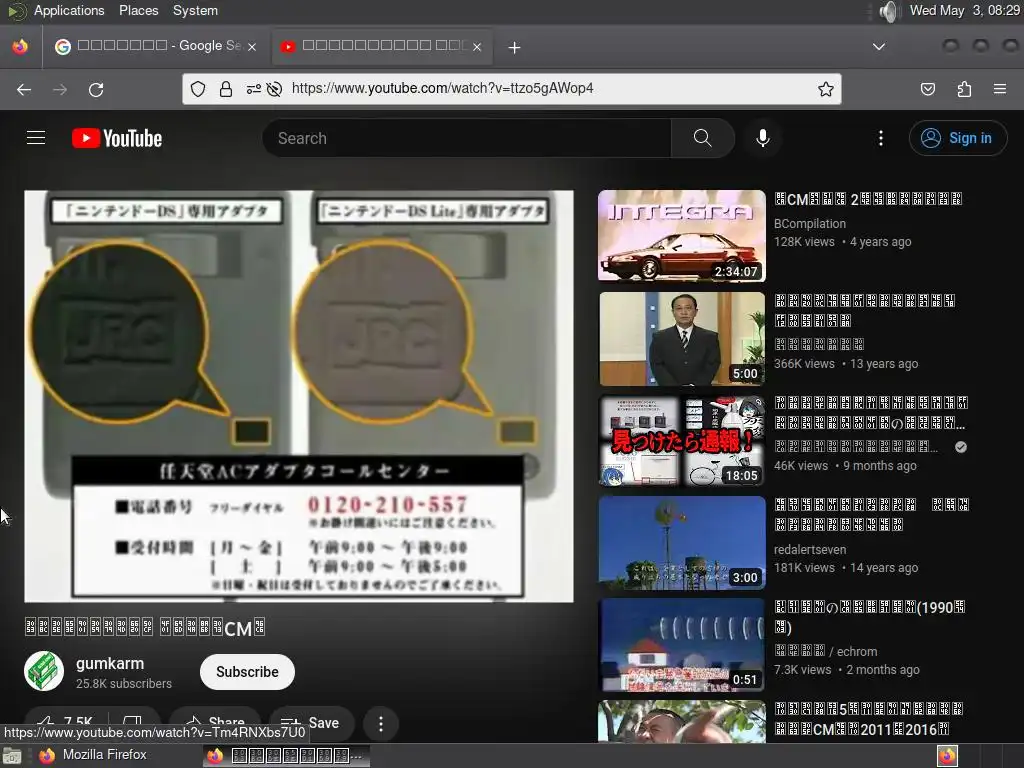This screenshot has height=768, width=1024.
Task: Open the gumkarm channel avatar
Action: pyautogui.click(x=44, y=671)
